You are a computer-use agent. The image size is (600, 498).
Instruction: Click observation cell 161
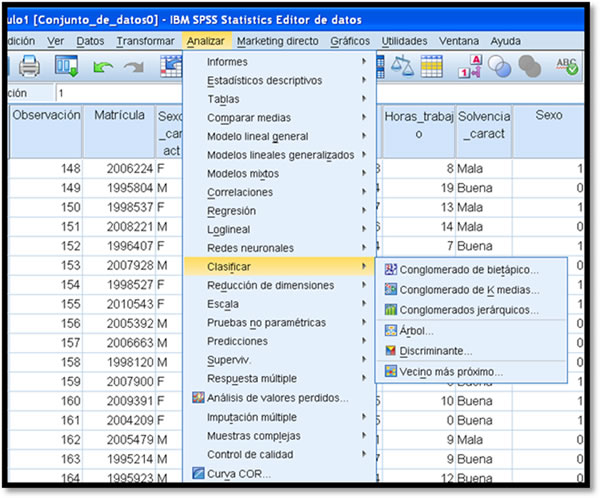46,420
